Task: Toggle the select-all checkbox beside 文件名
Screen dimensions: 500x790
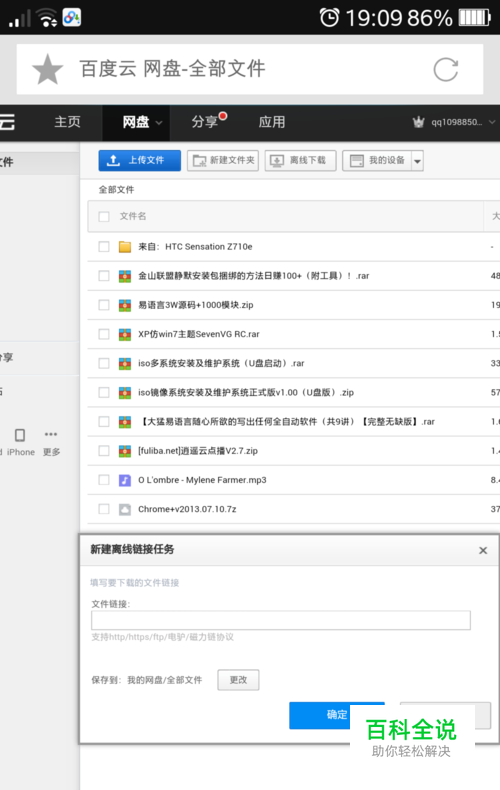Action: pos(104,217)
